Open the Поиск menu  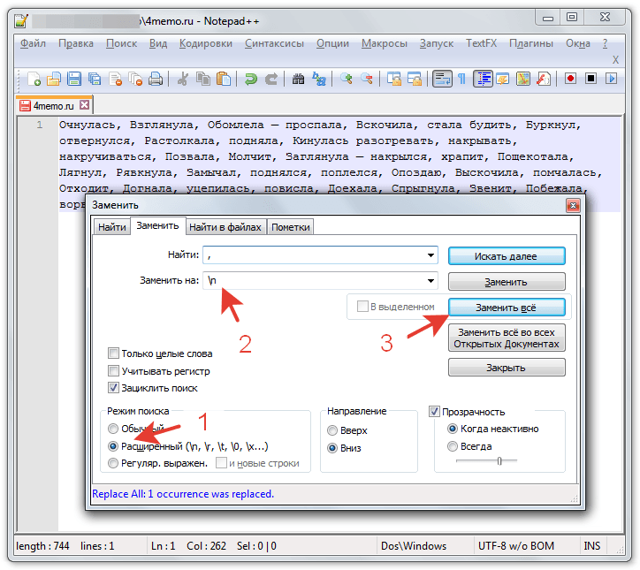(x=122, y=43)
